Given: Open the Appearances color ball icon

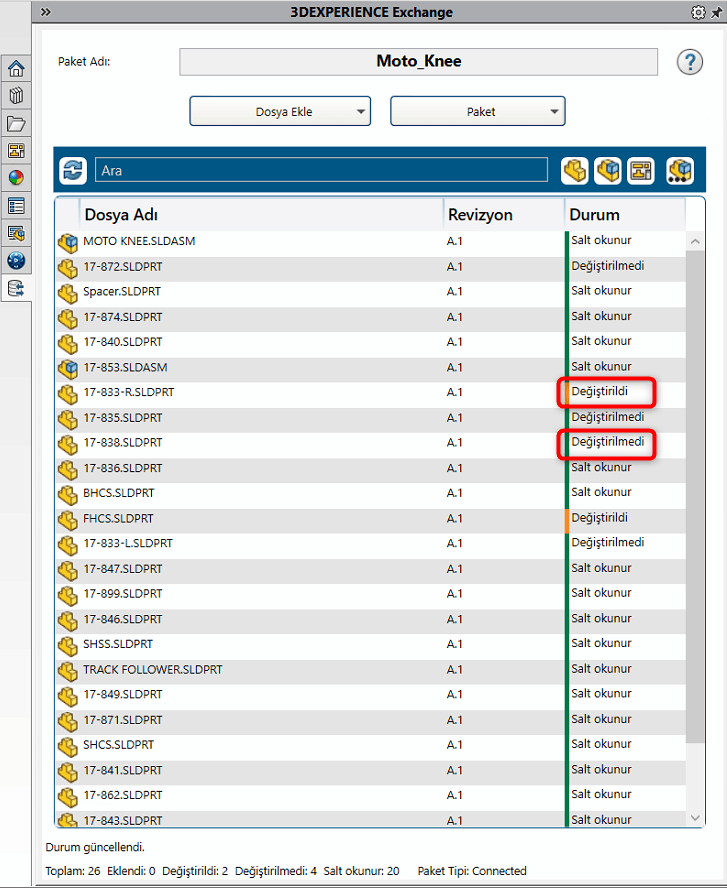Looking at the screenshot, I should (x=16, y=178).
